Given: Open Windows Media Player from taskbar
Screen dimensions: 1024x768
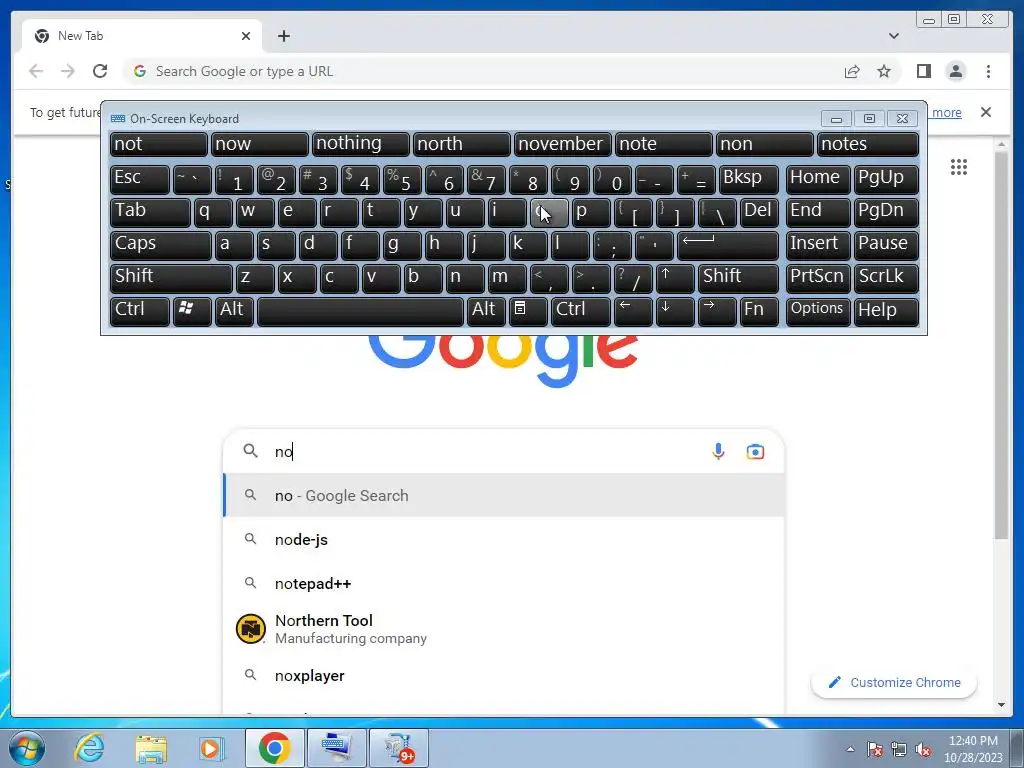Looking at the screenshot, I should click(212, 748).
